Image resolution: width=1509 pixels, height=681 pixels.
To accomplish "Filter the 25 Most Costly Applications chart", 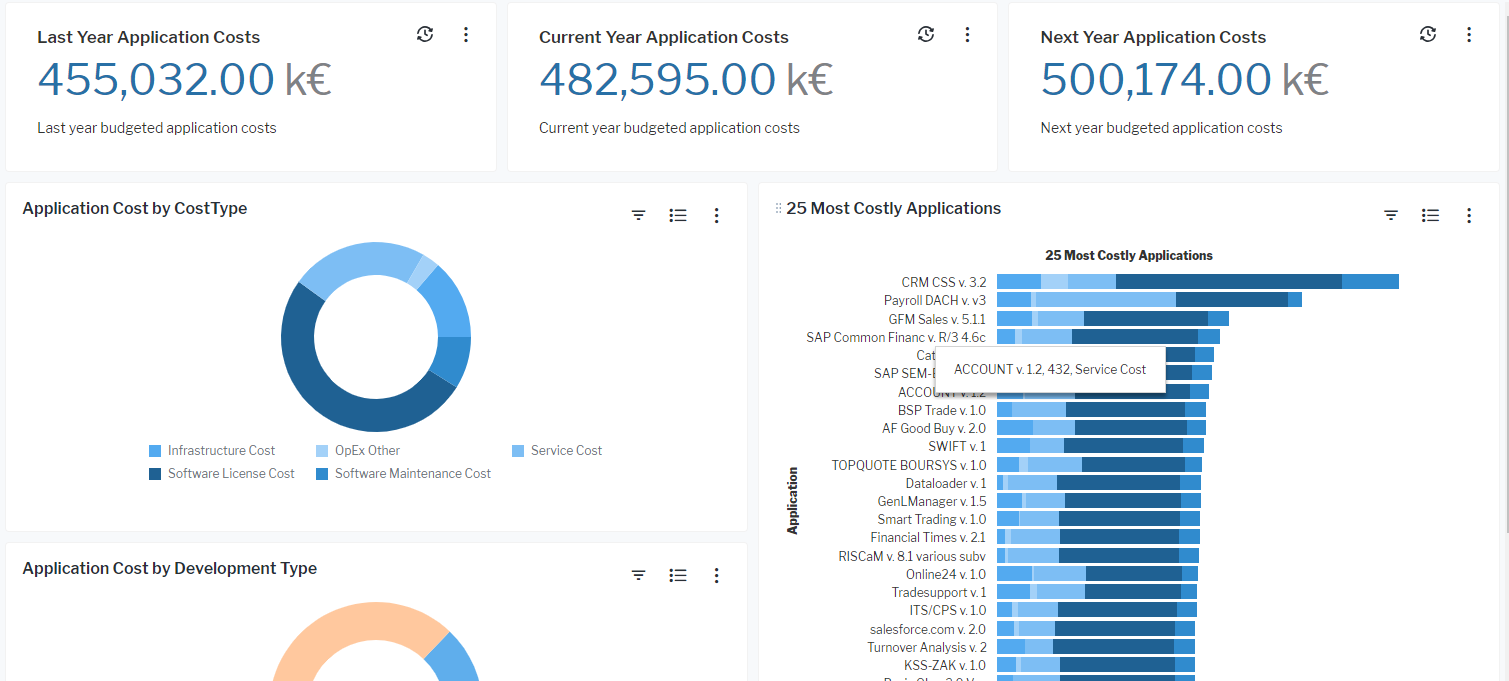I will [x=1391, y=215].
